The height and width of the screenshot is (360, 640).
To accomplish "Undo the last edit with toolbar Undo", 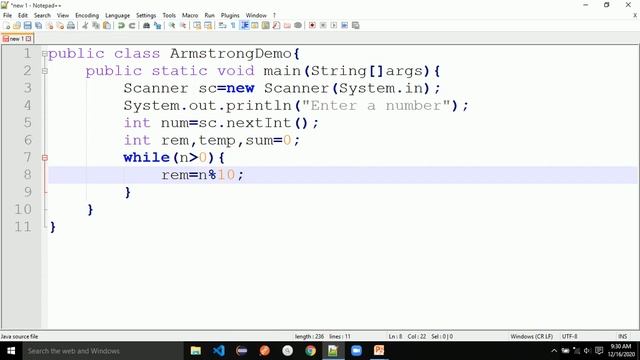I will (121, 25).
